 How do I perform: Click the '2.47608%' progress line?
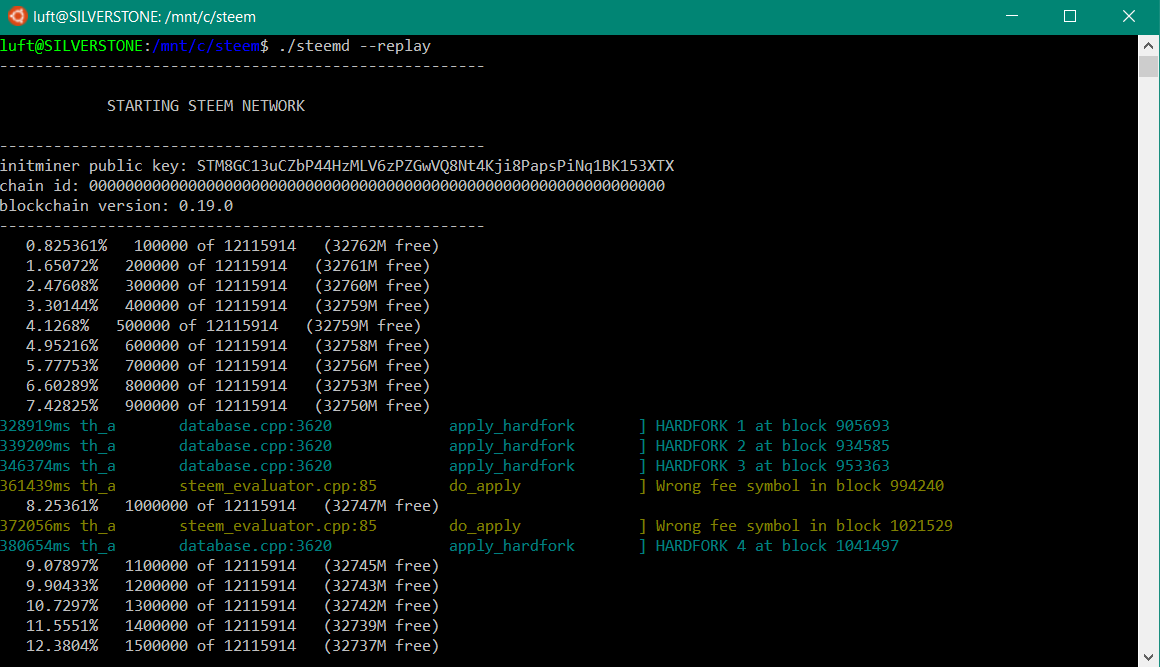click(228, 285)
